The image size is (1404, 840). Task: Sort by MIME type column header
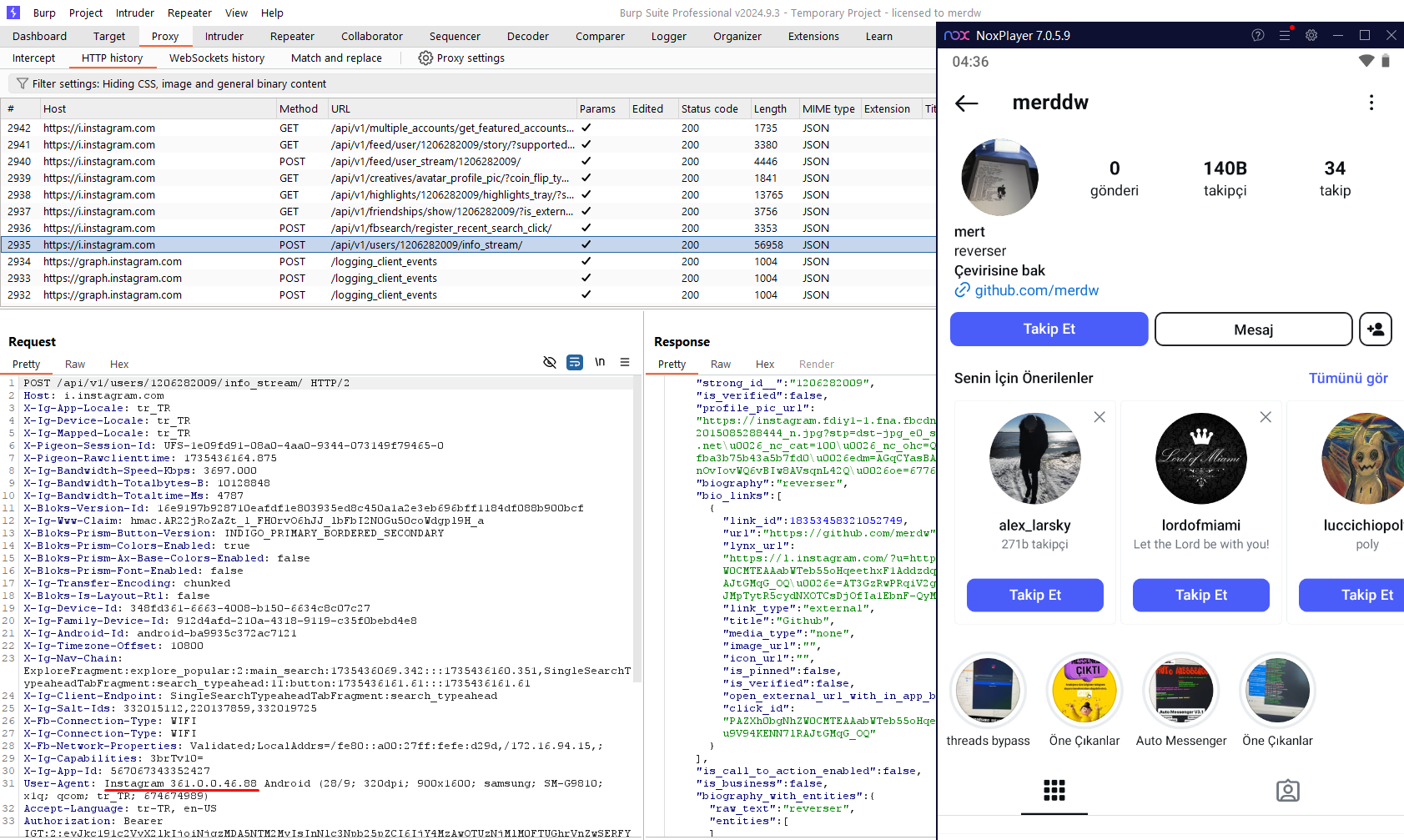point(829,108)
